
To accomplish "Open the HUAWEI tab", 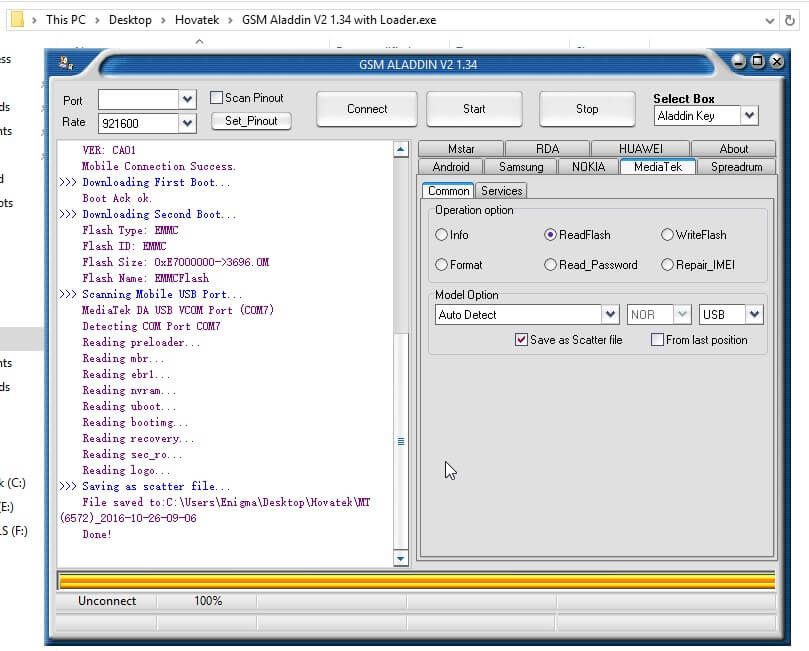I will (640, 149).
